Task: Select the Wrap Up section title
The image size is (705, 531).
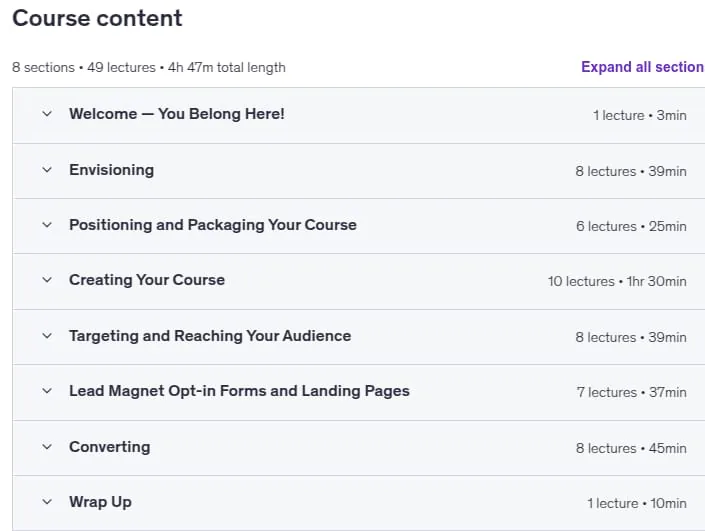Action: pos(100,502)
